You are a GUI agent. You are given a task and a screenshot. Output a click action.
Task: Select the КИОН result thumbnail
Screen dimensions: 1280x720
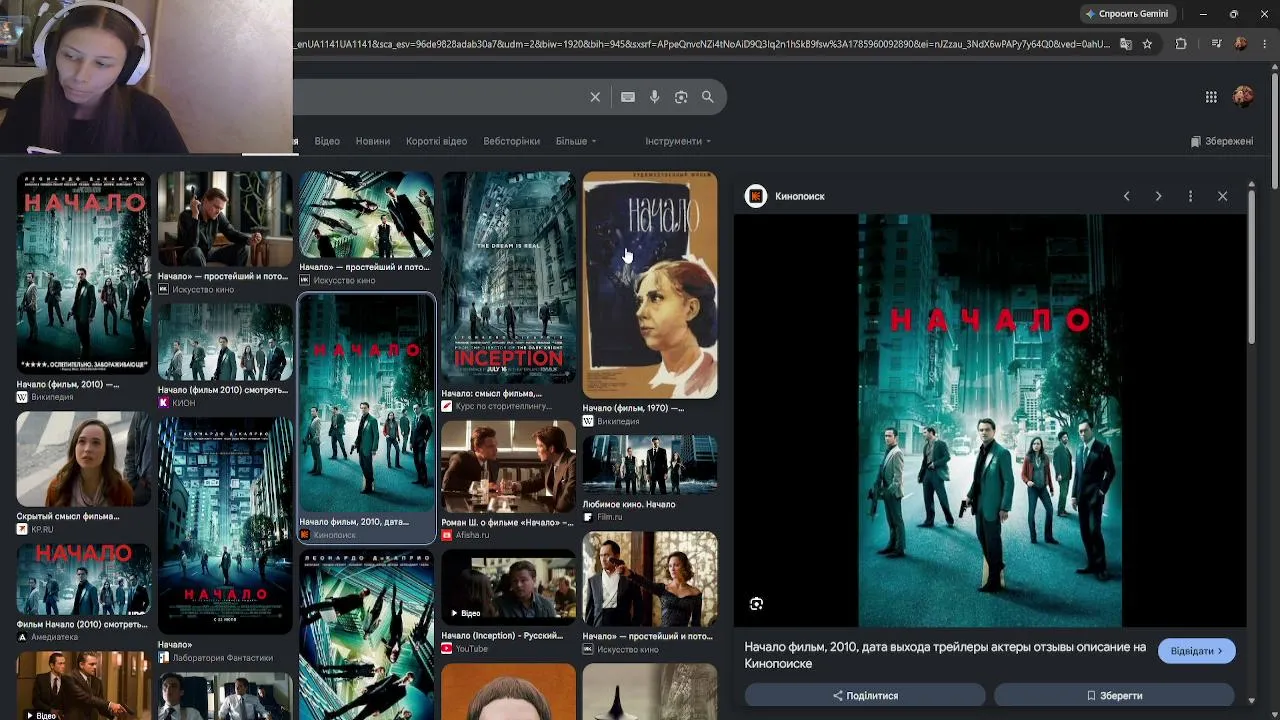[x=225, y=343]
